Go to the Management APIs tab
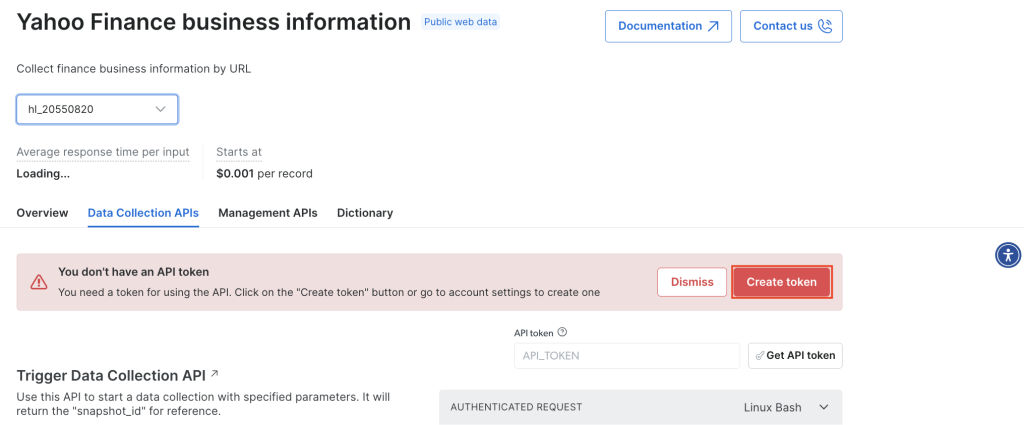Viewport: 1024px width, 425px height. [267, 213]
